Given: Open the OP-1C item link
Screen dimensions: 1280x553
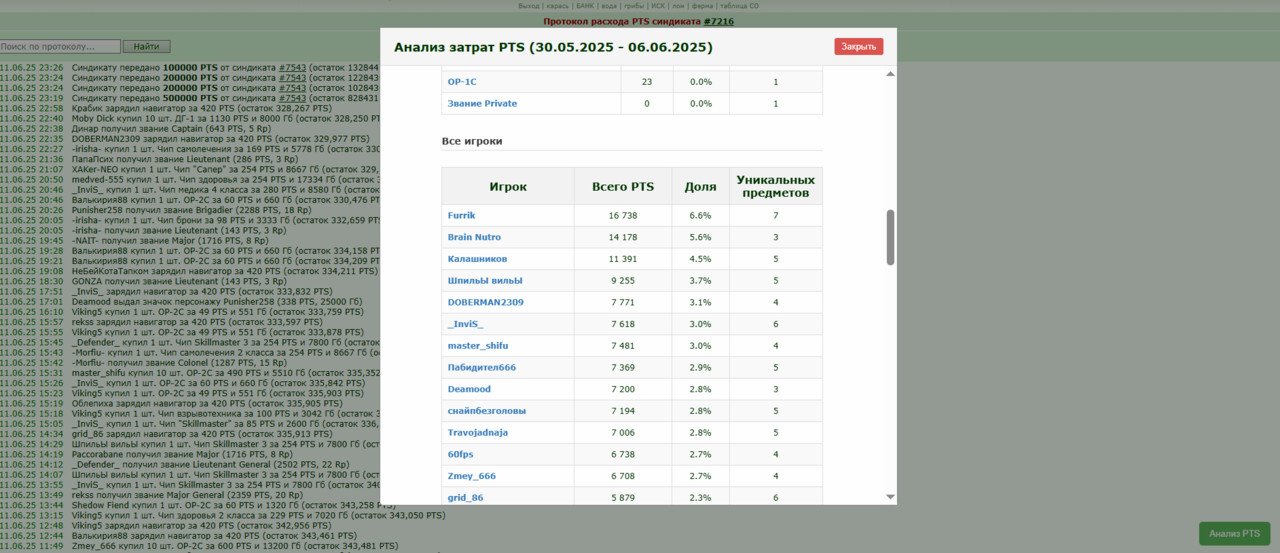Looking at the screenshot, I should point(462,82).
